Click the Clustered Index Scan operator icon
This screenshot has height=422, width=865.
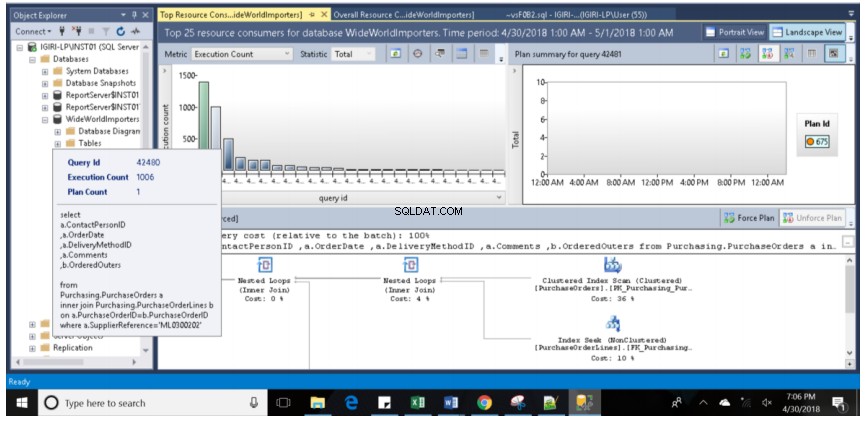point(612,265)
